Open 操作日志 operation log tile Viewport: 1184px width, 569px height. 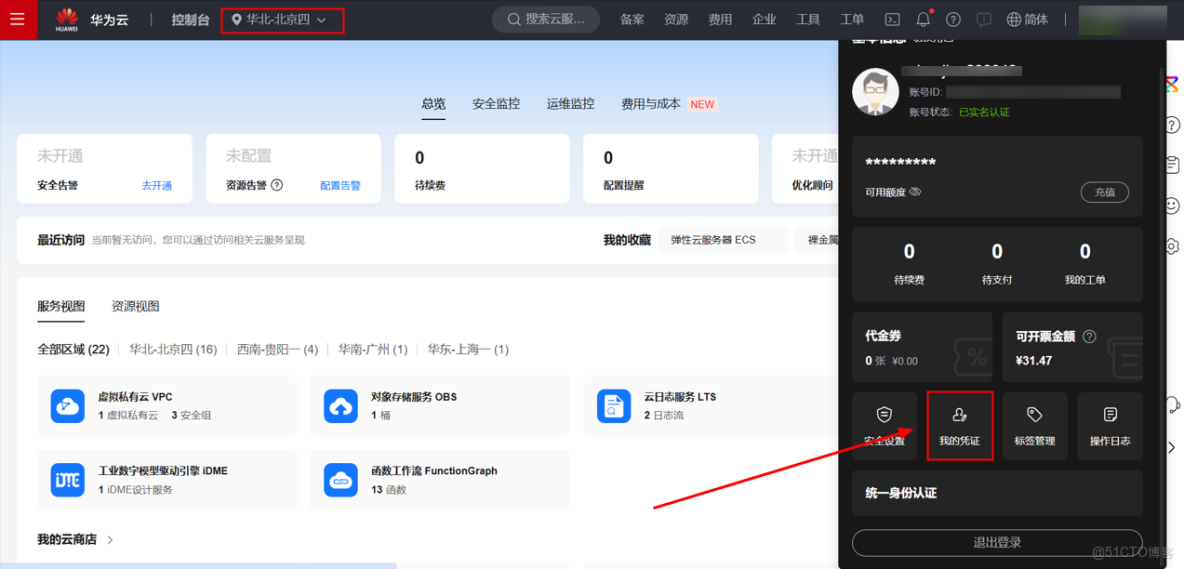(x=1110, y=426)
